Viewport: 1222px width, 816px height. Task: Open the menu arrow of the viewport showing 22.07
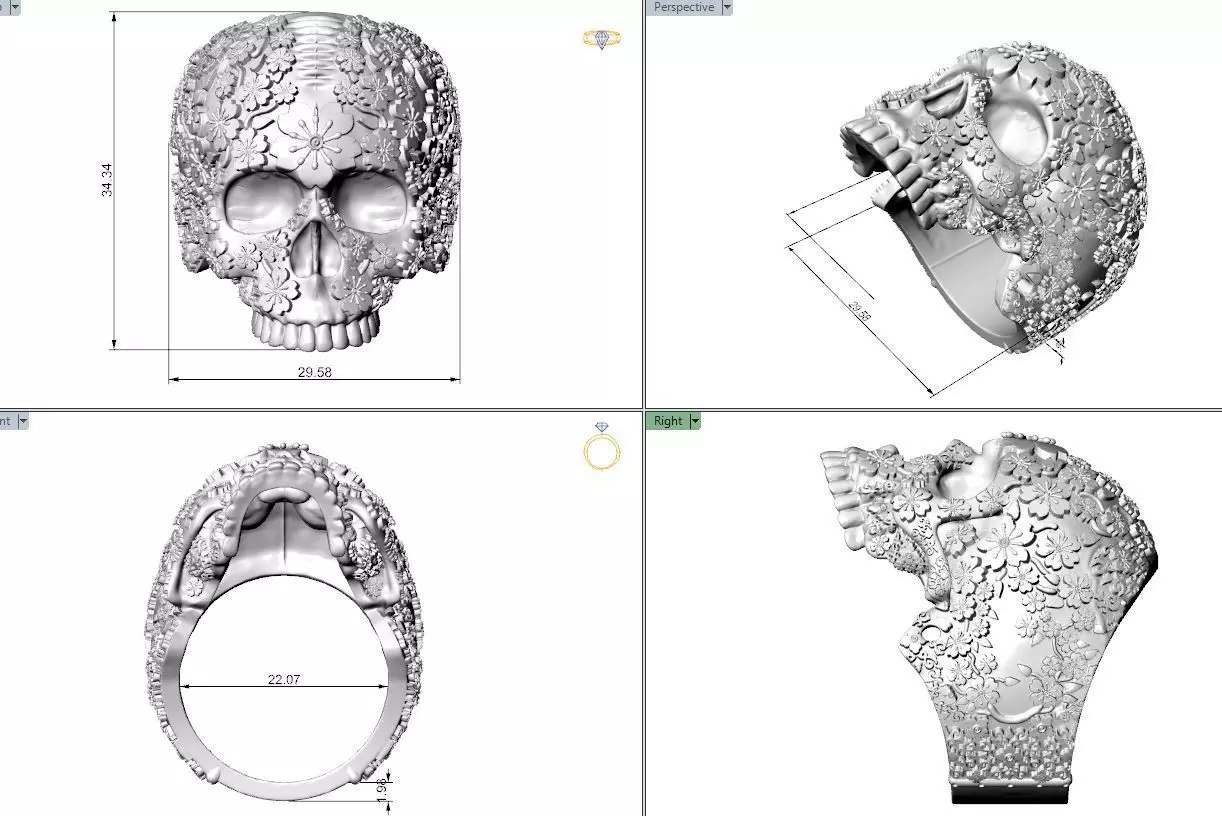click(23, 421)
